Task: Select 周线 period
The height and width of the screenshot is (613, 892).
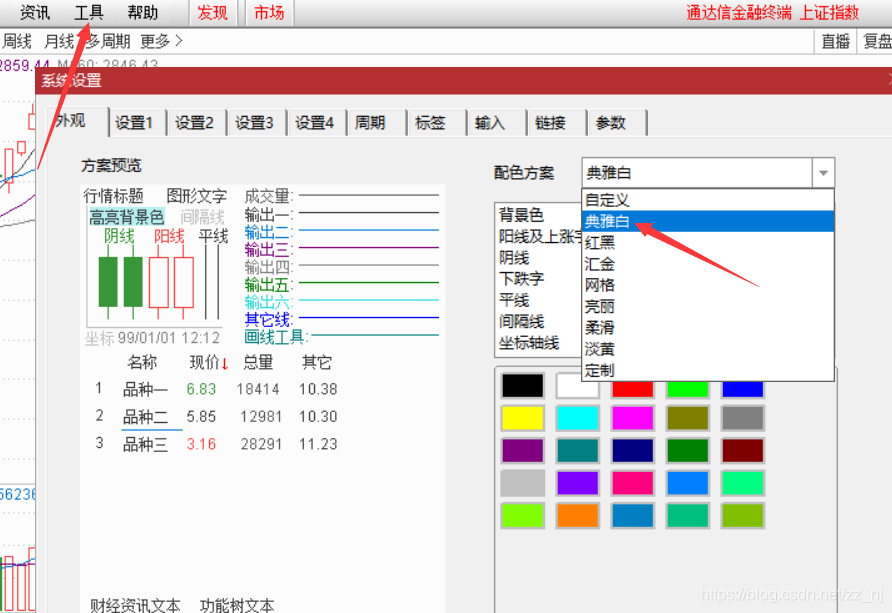Action: click(16, 41)
